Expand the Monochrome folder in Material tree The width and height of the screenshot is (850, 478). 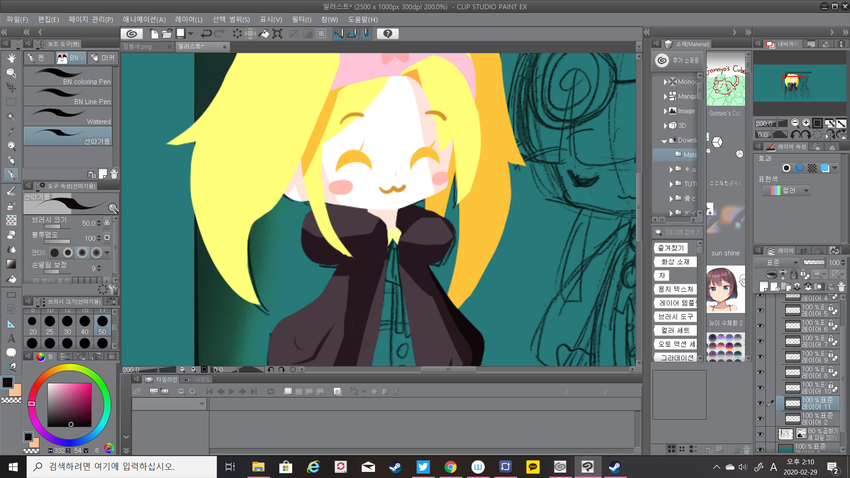point(665,82)
